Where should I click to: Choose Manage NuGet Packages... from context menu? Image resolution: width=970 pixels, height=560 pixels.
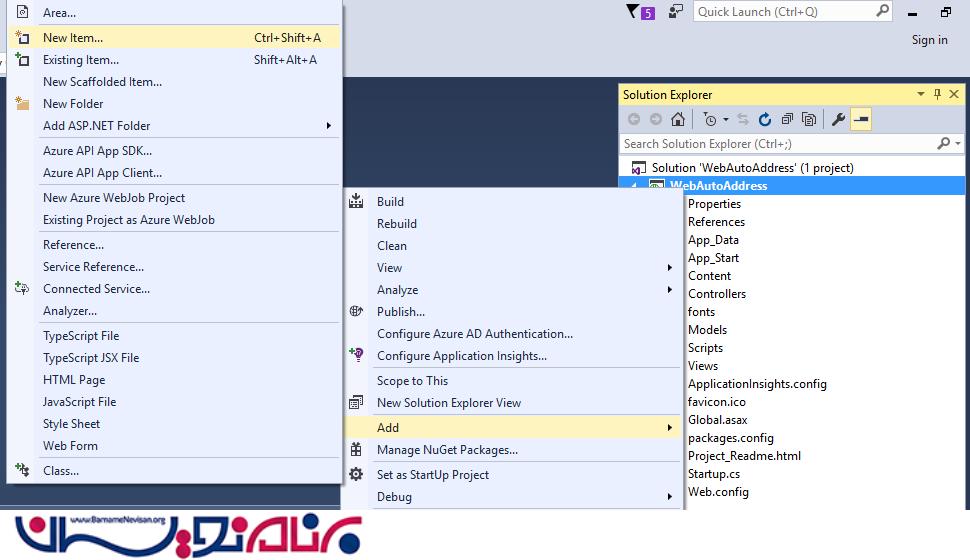(447, 450)
